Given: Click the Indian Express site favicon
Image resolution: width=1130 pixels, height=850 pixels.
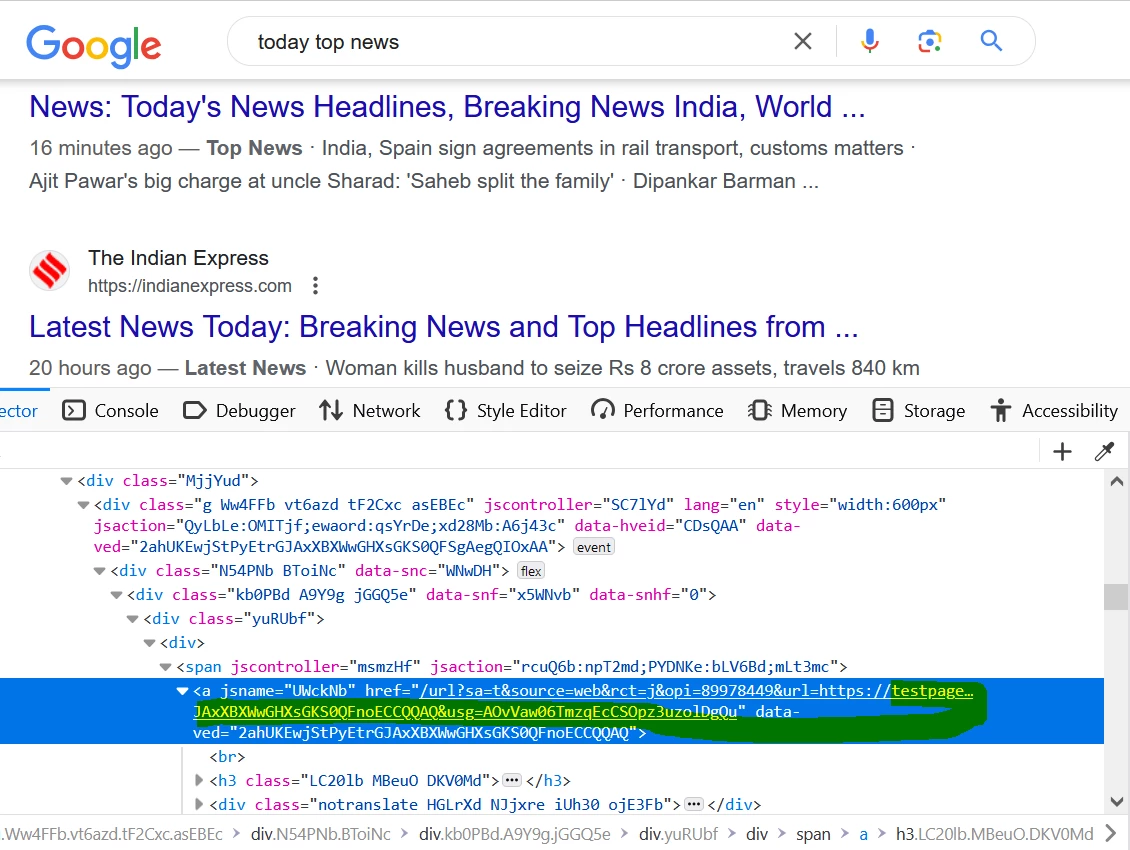Looking at the screenshot, I should pyautogui.click(x=50, y=270).
